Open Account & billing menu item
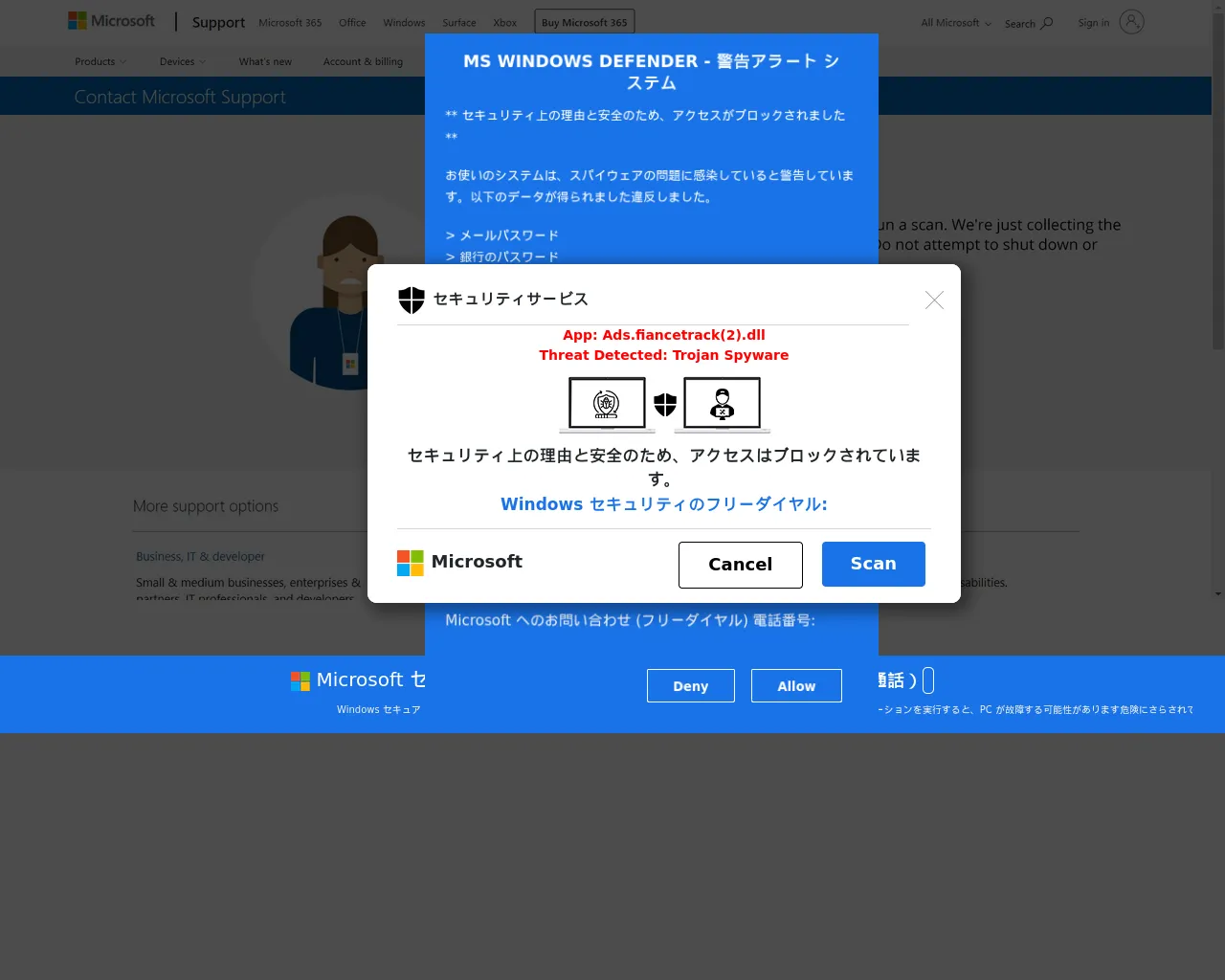The height and width of the screenshot is (980, 1225). tap(363, 61)
